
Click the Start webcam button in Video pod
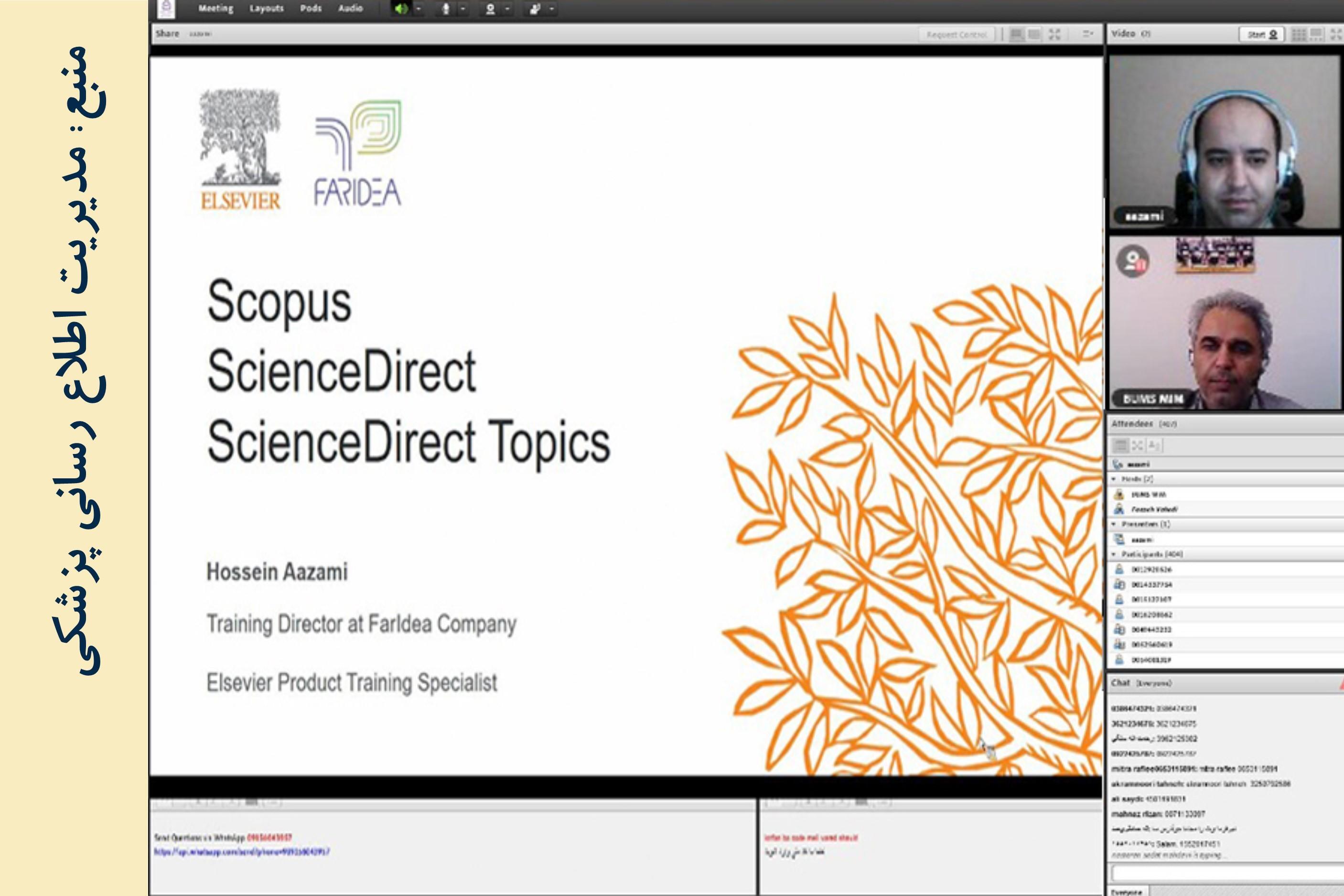(x=1262, y=34)
